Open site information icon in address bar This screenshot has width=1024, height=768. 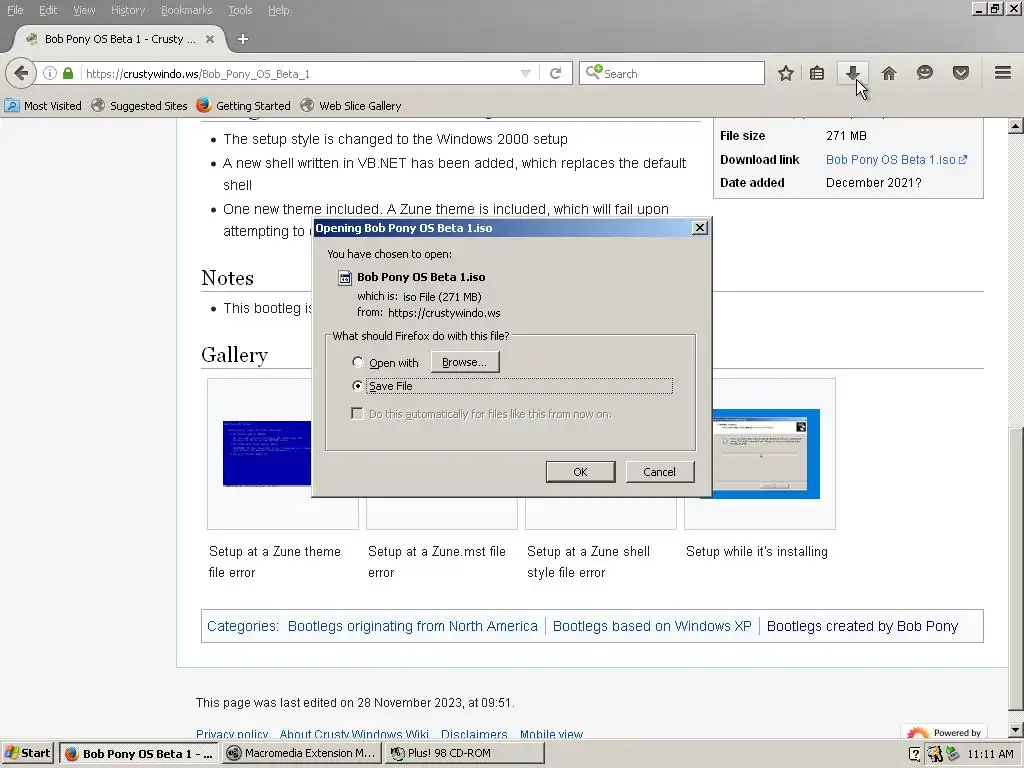[x=50, y=73]
